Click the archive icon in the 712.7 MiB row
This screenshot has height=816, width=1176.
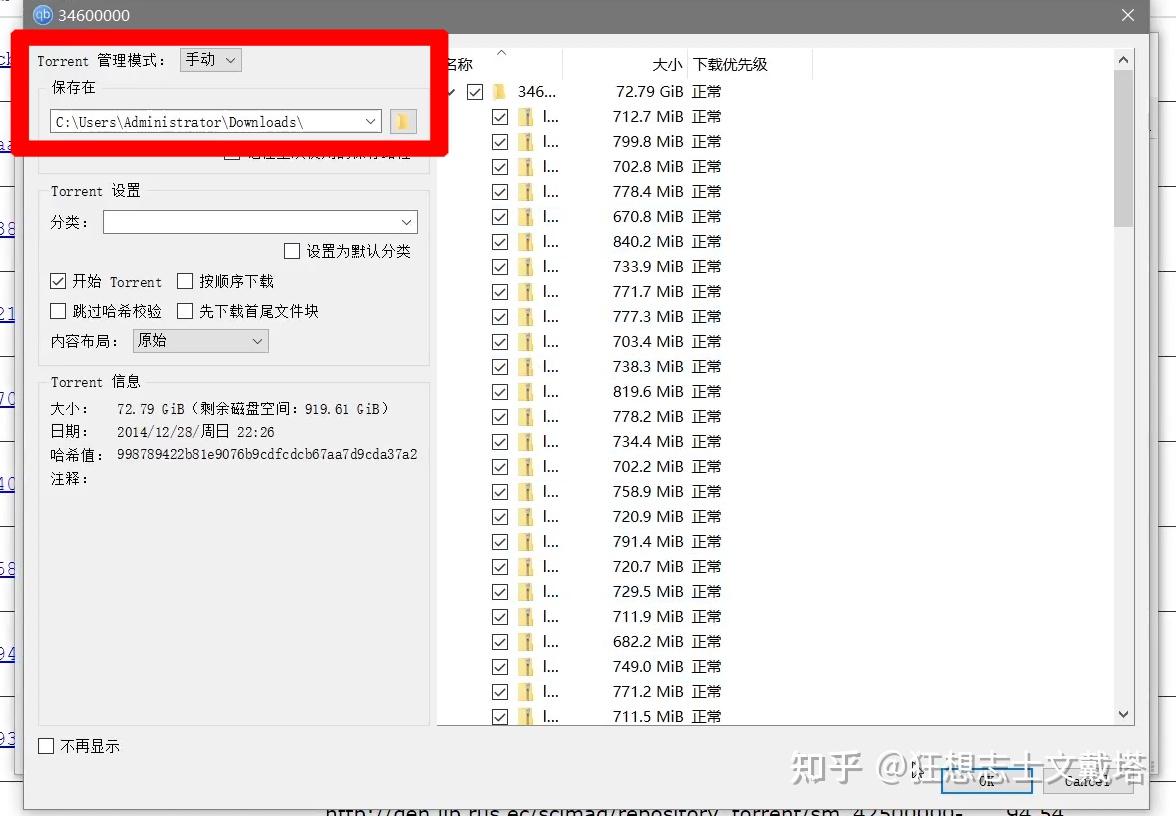pyautogui.click(x=526, y=117)
